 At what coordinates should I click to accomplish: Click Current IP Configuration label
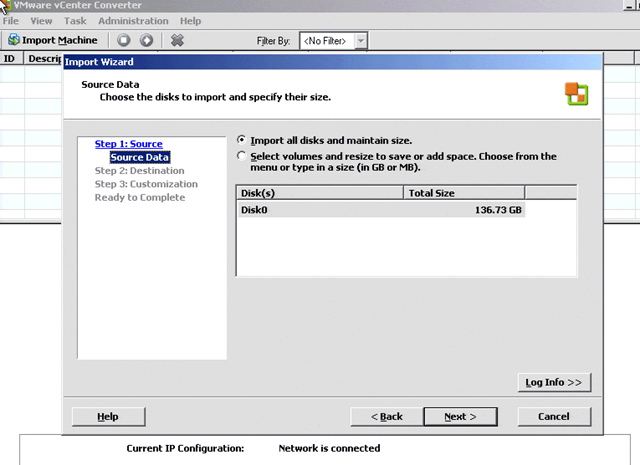point(185,448)
